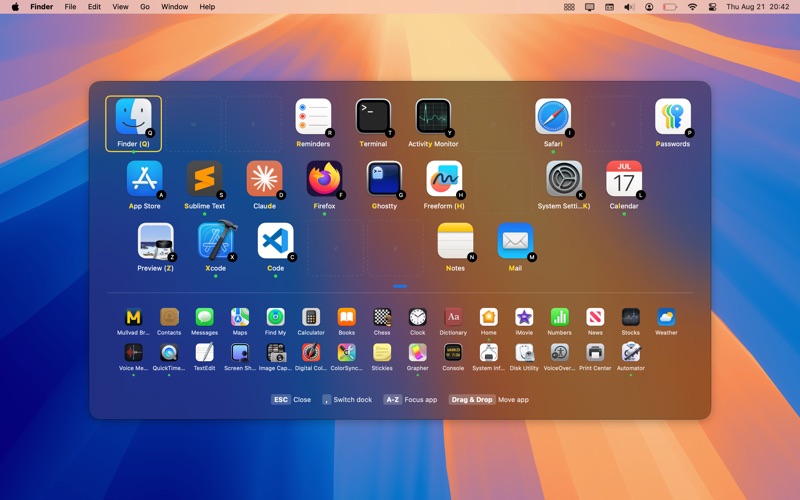Screen dimensions: 800x500
Task: Open Firefox browser
Action: pos(324,179)
